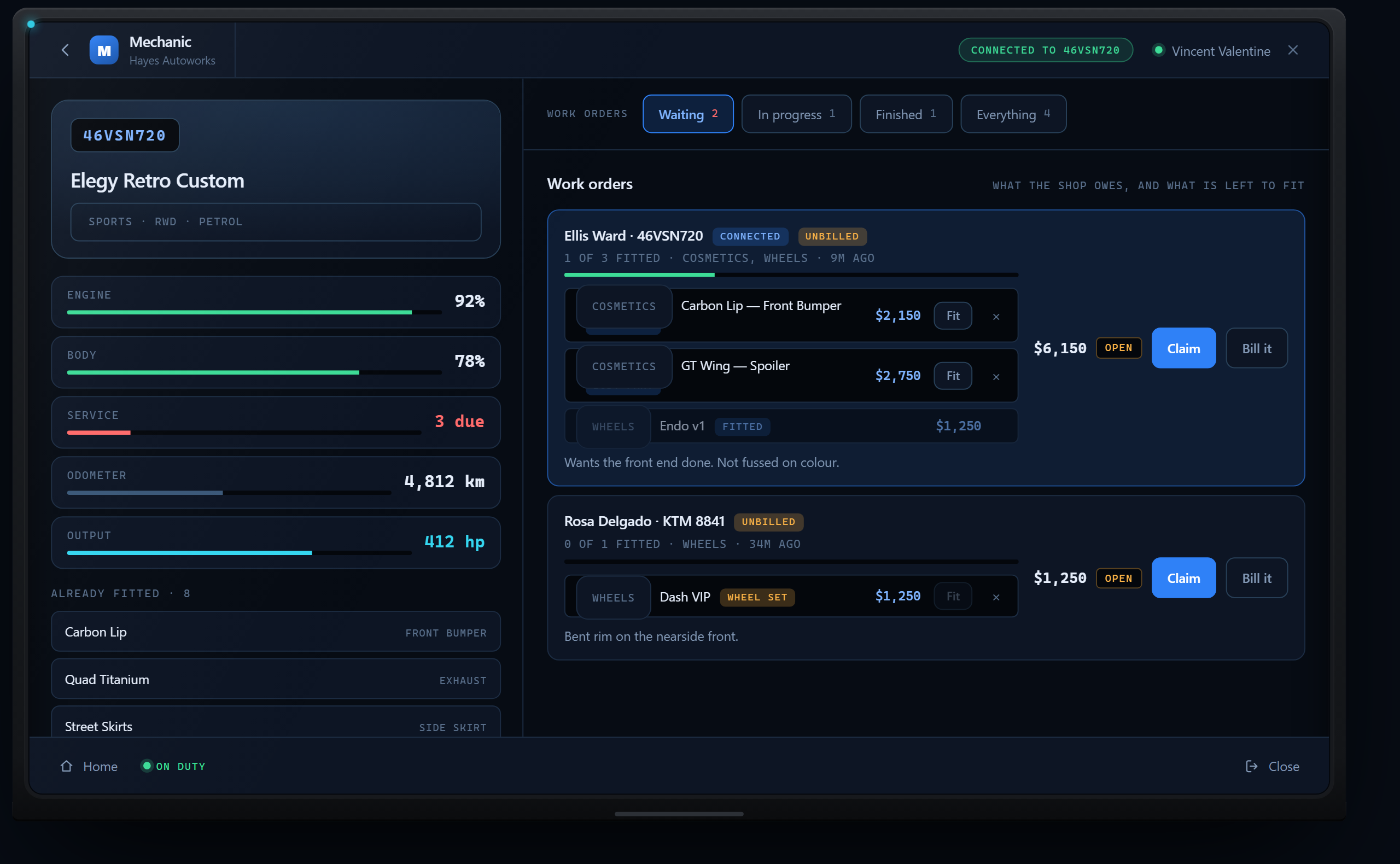Click the Body 78% health bar
The image size is (1400, 864).
254,372
